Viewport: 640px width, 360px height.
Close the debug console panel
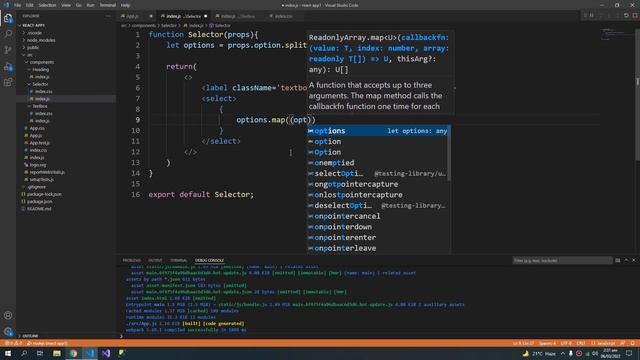[x=633, y=260]
